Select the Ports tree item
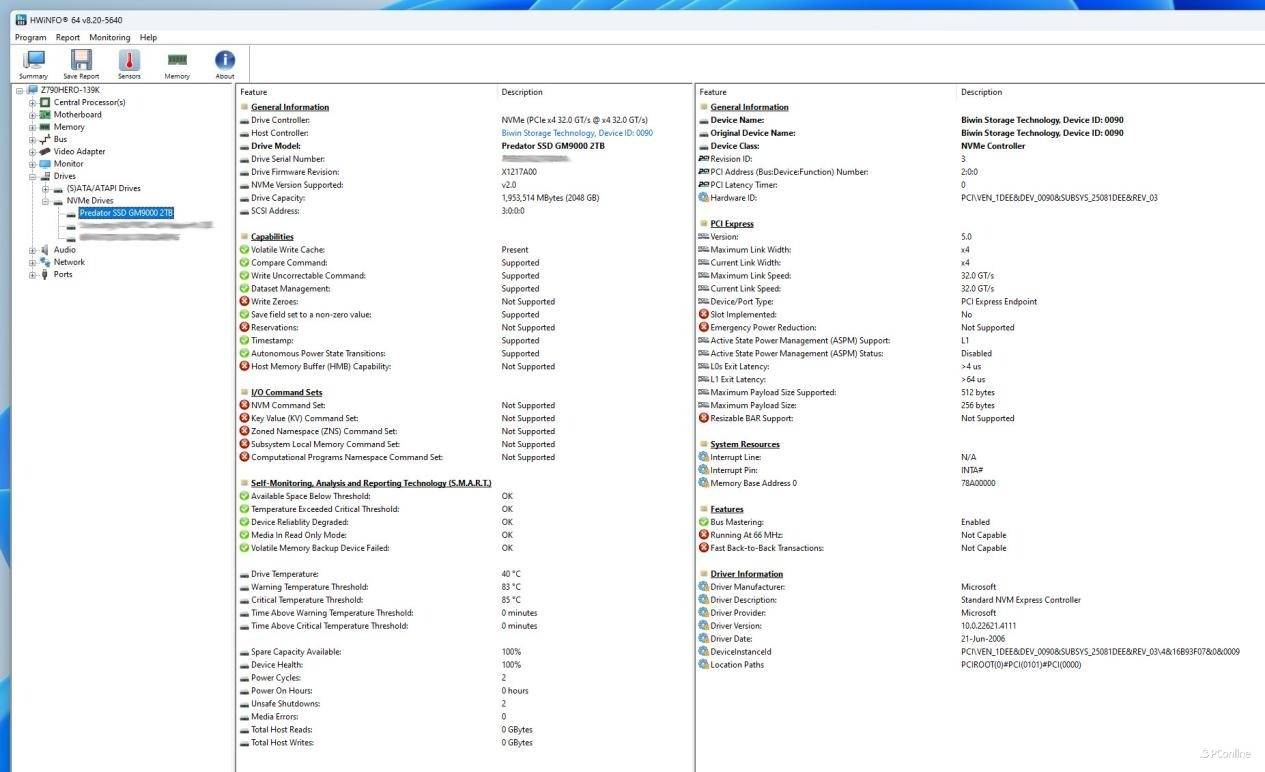1265x772 pixels. pos(63,274)
